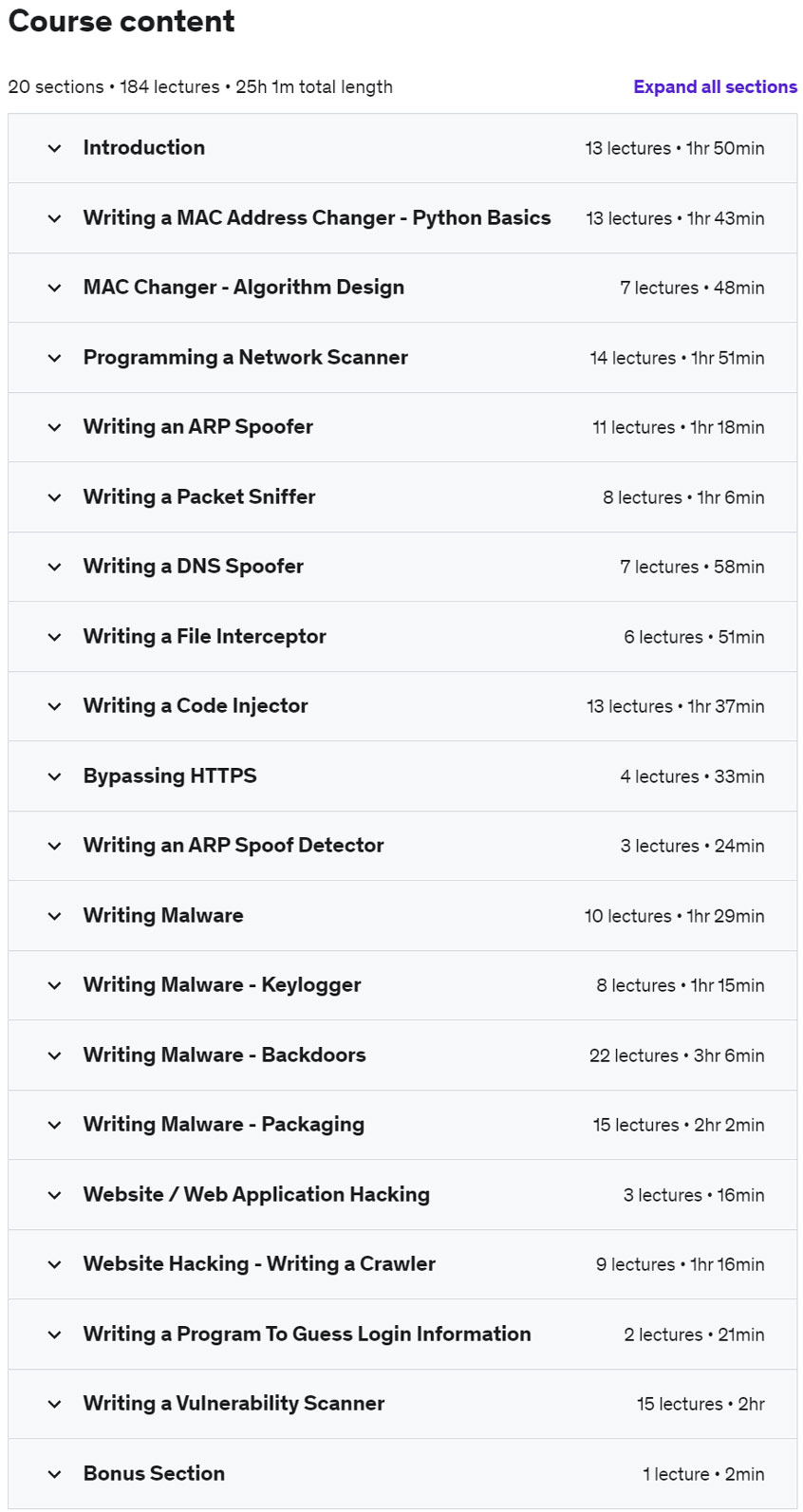Open Writing a Program To Guess Login Information
The width and height of the screenshot is (803, 1512).
[x=307, y=1335]
